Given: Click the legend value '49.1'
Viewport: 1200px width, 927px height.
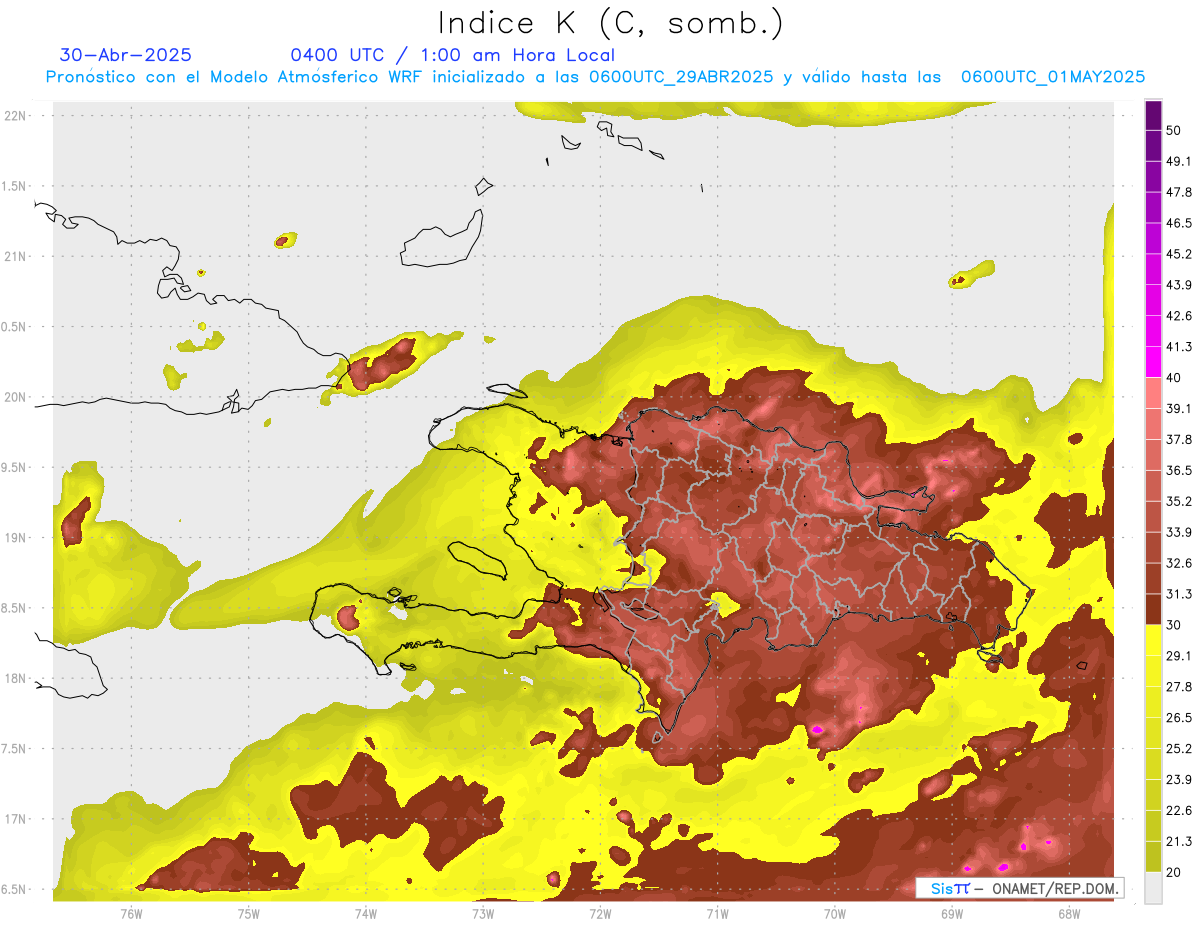Looking at the screenshot, I should [x=1179, y=161].
